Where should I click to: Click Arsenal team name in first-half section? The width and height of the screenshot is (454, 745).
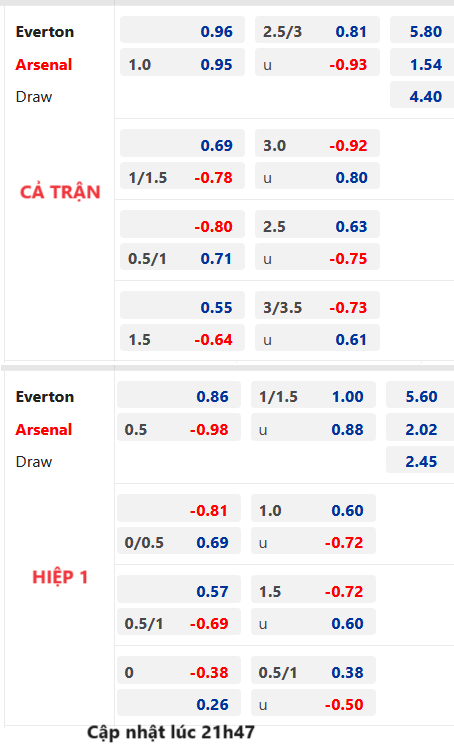pyautogui.click(x=44, y=430)
